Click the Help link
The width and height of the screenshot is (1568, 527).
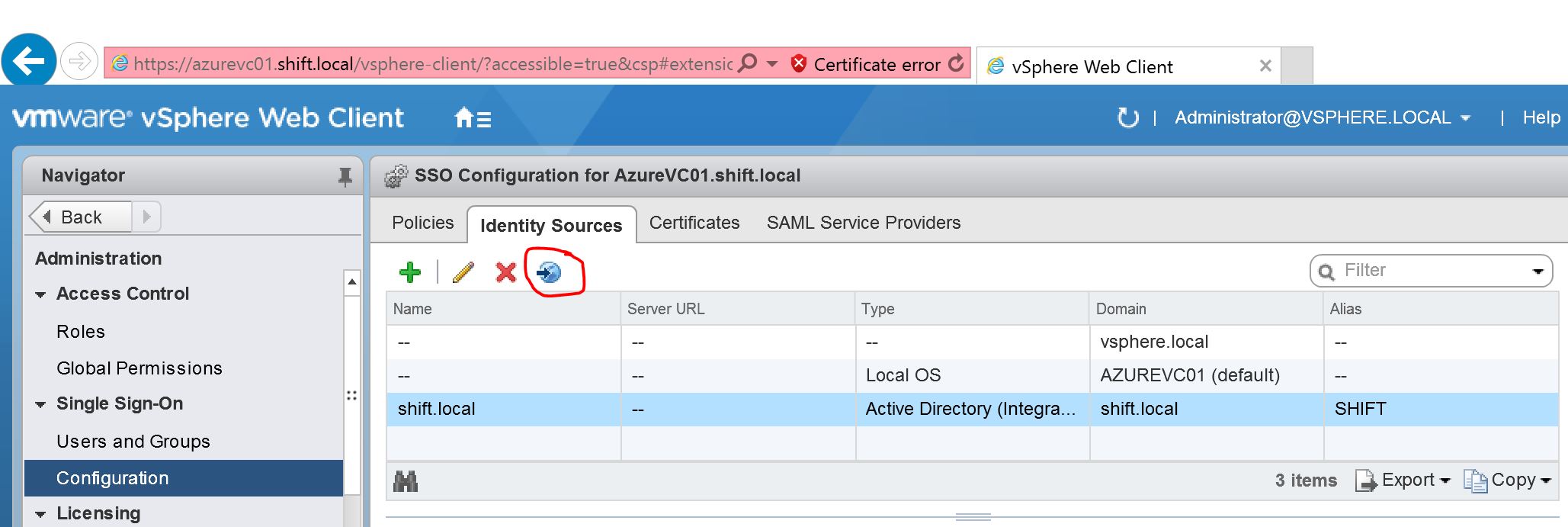1541,117
